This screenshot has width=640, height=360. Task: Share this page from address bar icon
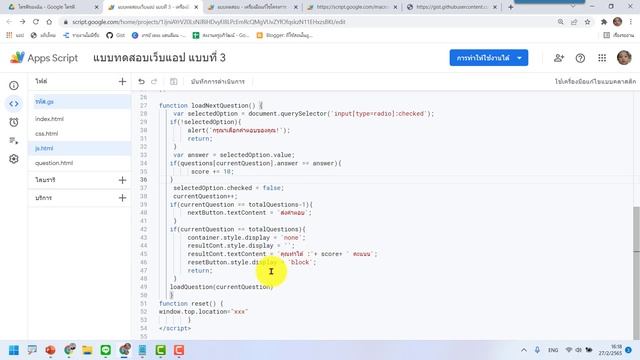click(x=574, y=22)
